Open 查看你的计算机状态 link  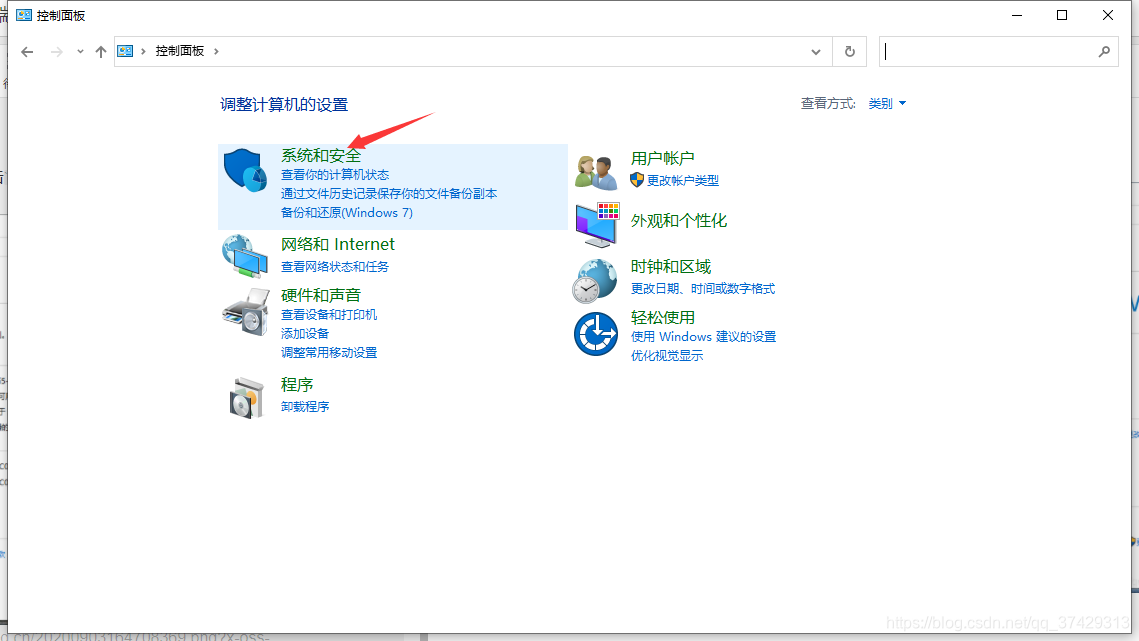(335, 174)
